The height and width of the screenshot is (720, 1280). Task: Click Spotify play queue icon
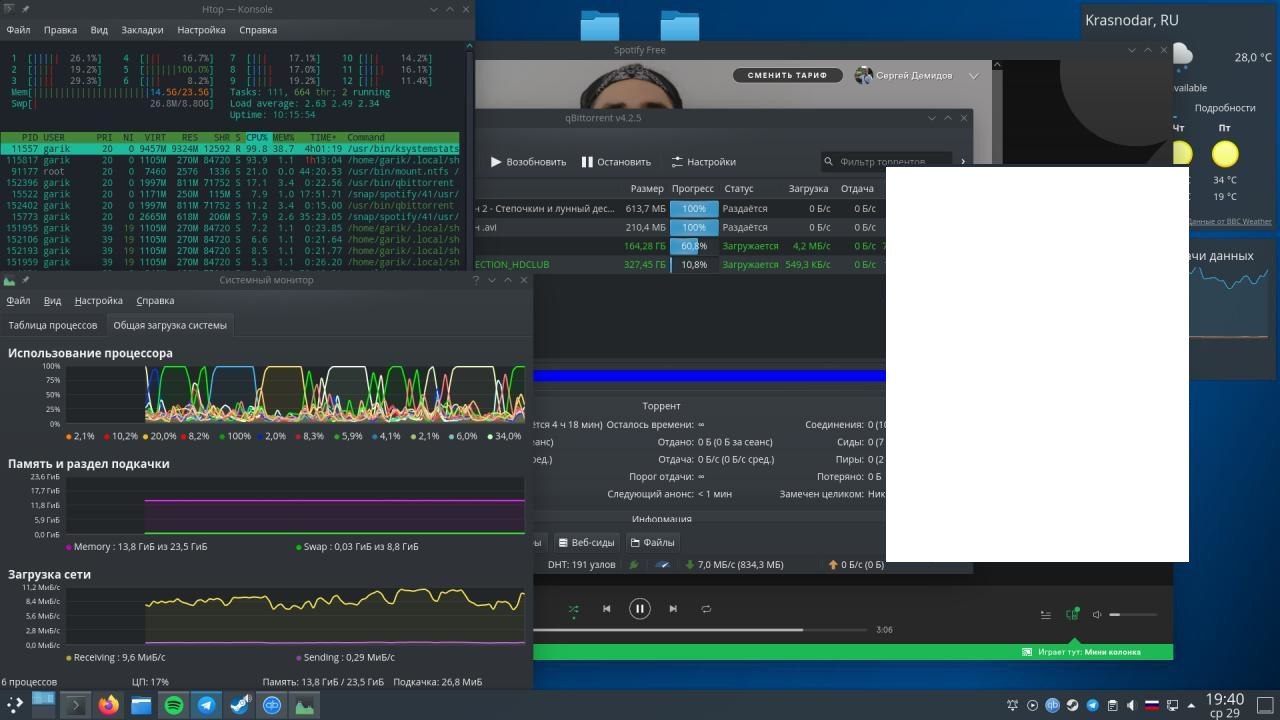pyautogui.click(x=1045, y=615)
